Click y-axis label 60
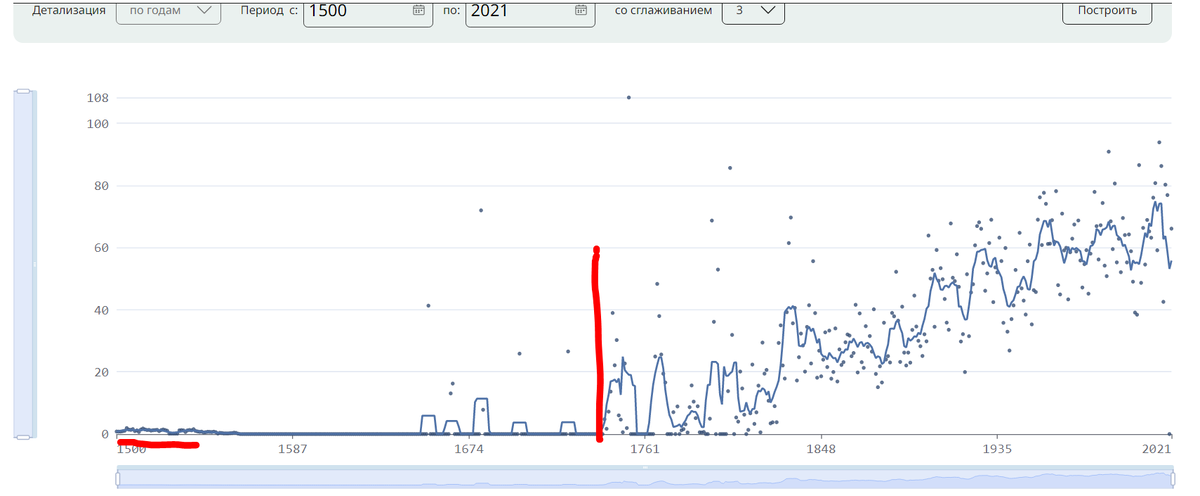 pos(101,248)
